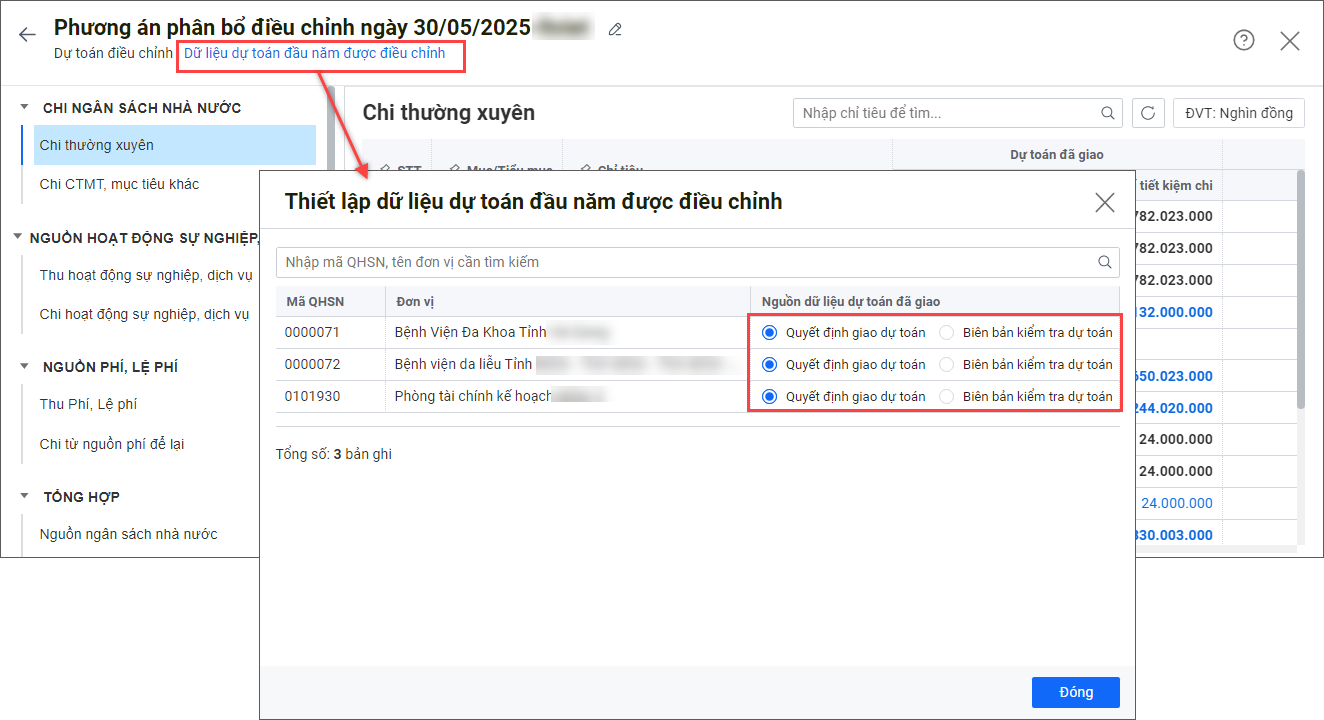Click the table's vertical scrollbar
This screenshot has height=720, width=1324.
tap(1300, 290)
